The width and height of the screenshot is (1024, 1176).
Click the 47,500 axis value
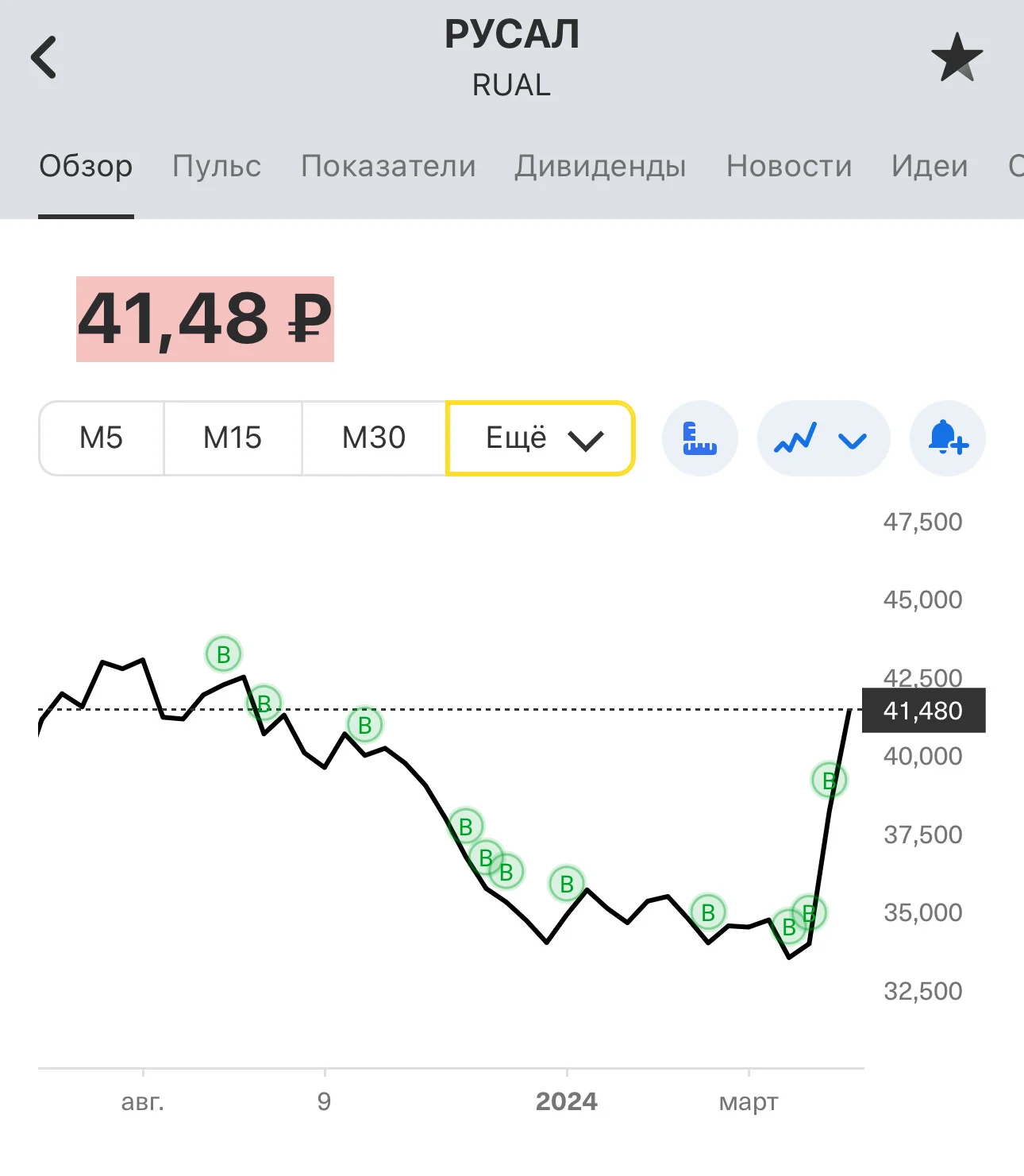922,522
